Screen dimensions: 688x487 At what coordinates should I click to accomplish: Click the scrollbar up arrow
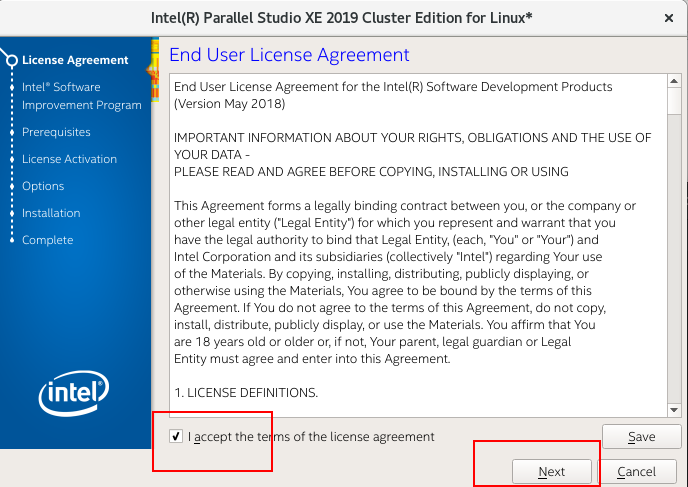tap(674, 81)
